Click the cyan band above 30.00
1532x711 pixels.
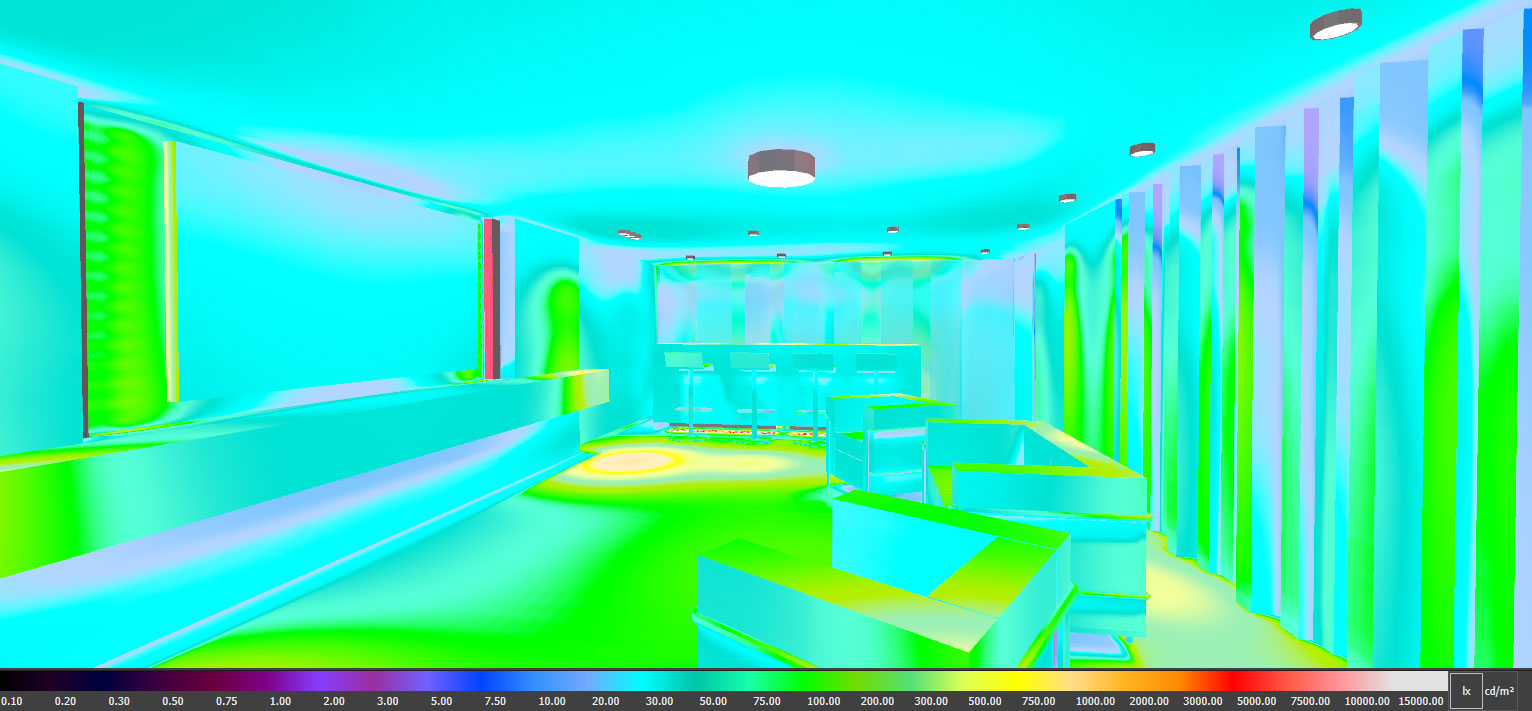coord(658,681)
